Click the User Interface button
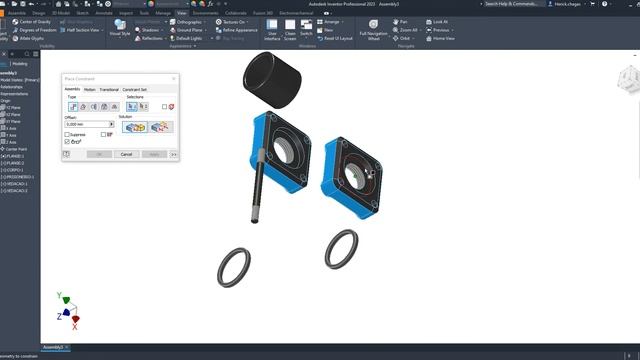Viewport: 640px width, 360px height. click(x=272, y=30)
